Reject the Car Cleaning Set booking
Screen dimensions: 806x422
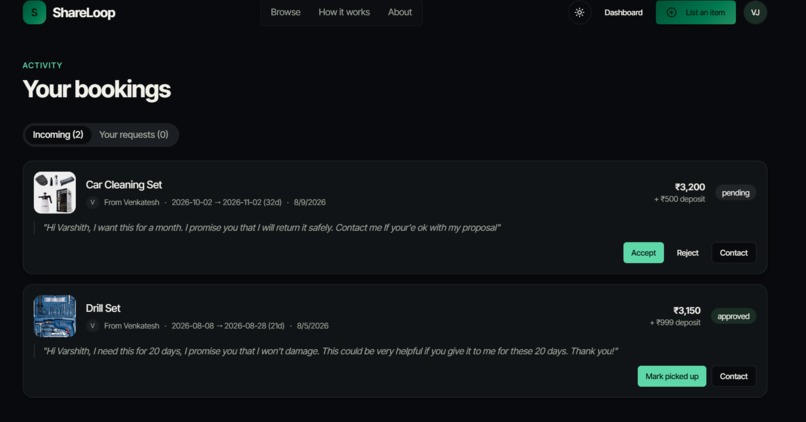click(x=687, y=253)
